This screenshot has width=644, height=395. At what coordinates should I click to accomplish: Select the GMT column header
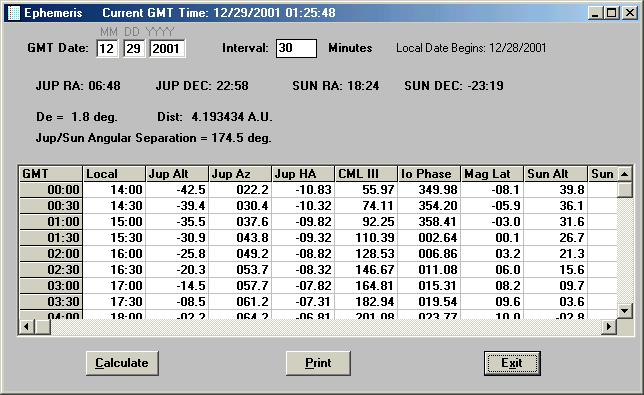click(x=51, y=174)
